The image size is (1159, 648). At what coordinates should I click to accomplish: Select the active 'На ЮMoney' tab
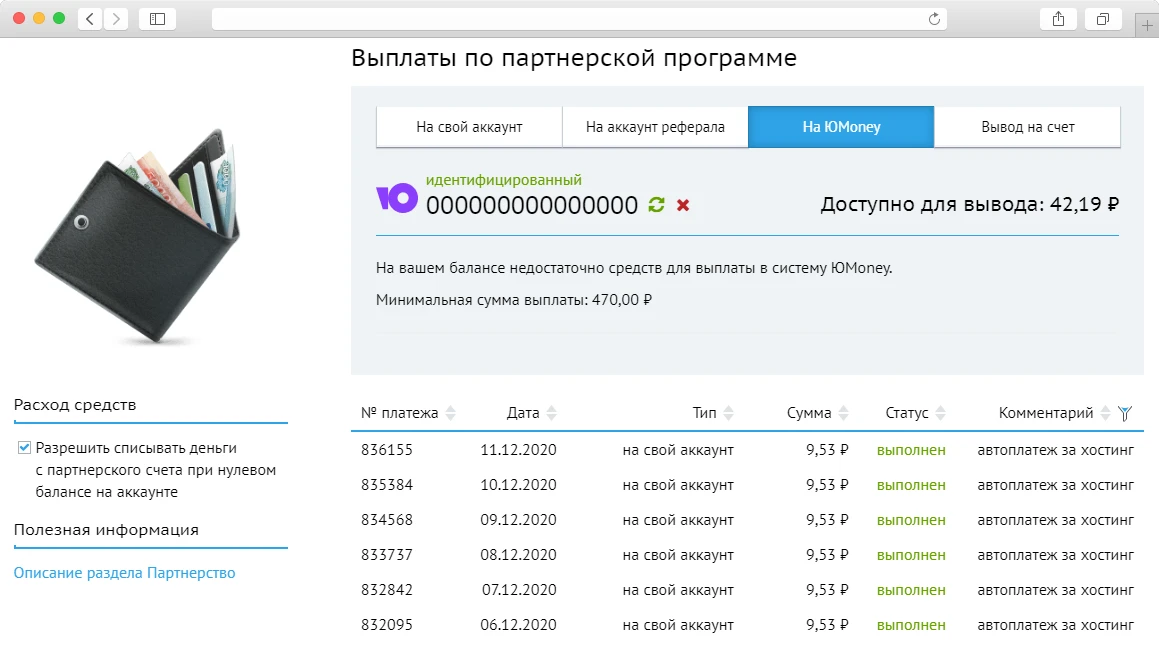click(x=840, y=126)
